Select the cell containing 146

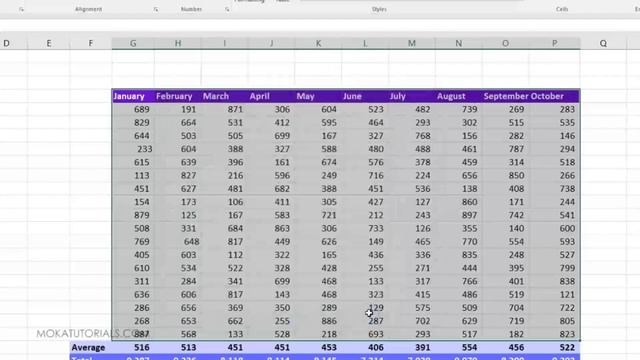pos(554,136)
